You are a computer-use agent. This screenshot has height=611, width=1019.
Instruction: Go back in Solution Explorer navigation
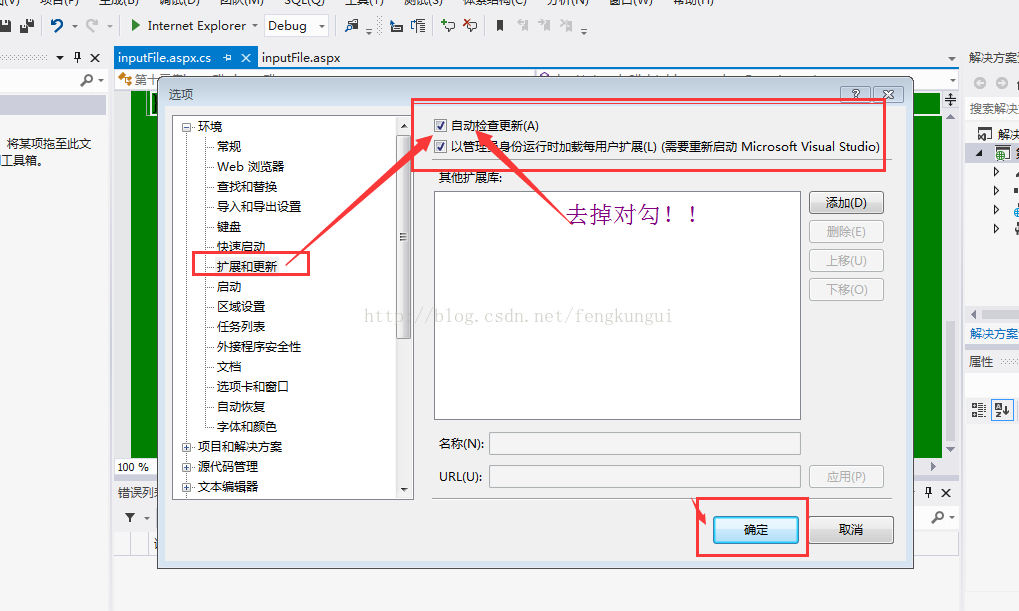pyautogui.click(x=980, y=83)
